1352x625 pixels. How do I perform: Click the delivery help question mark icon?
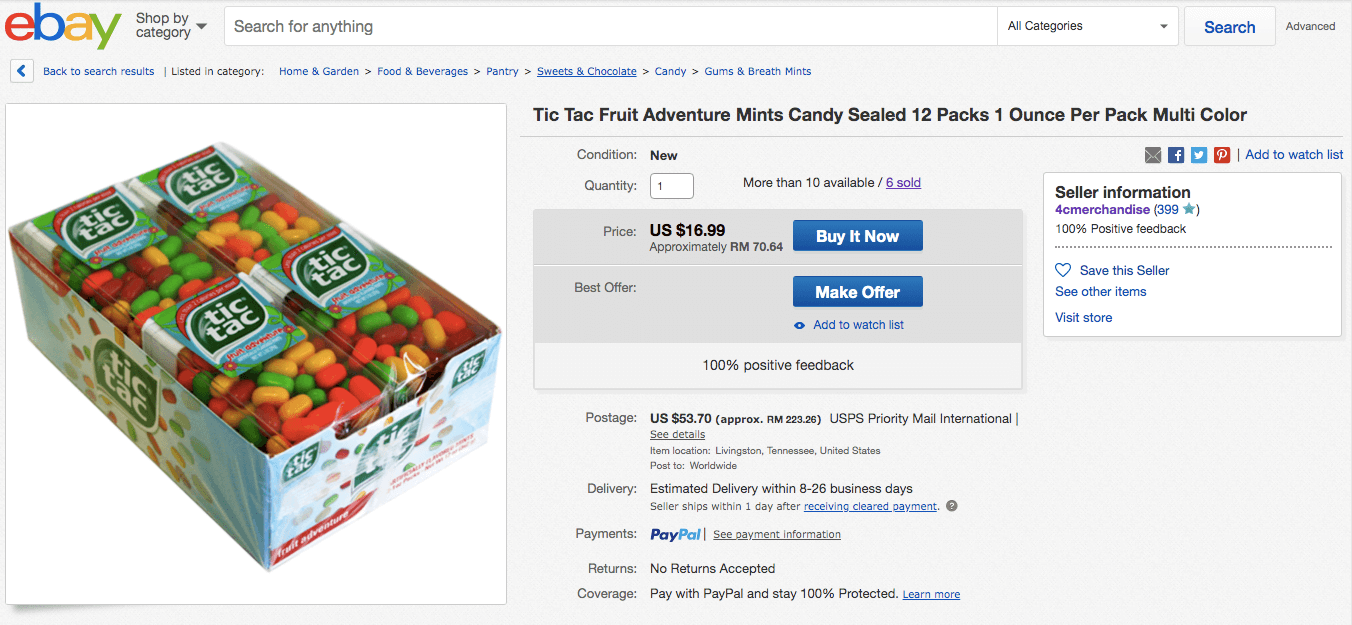952,506
